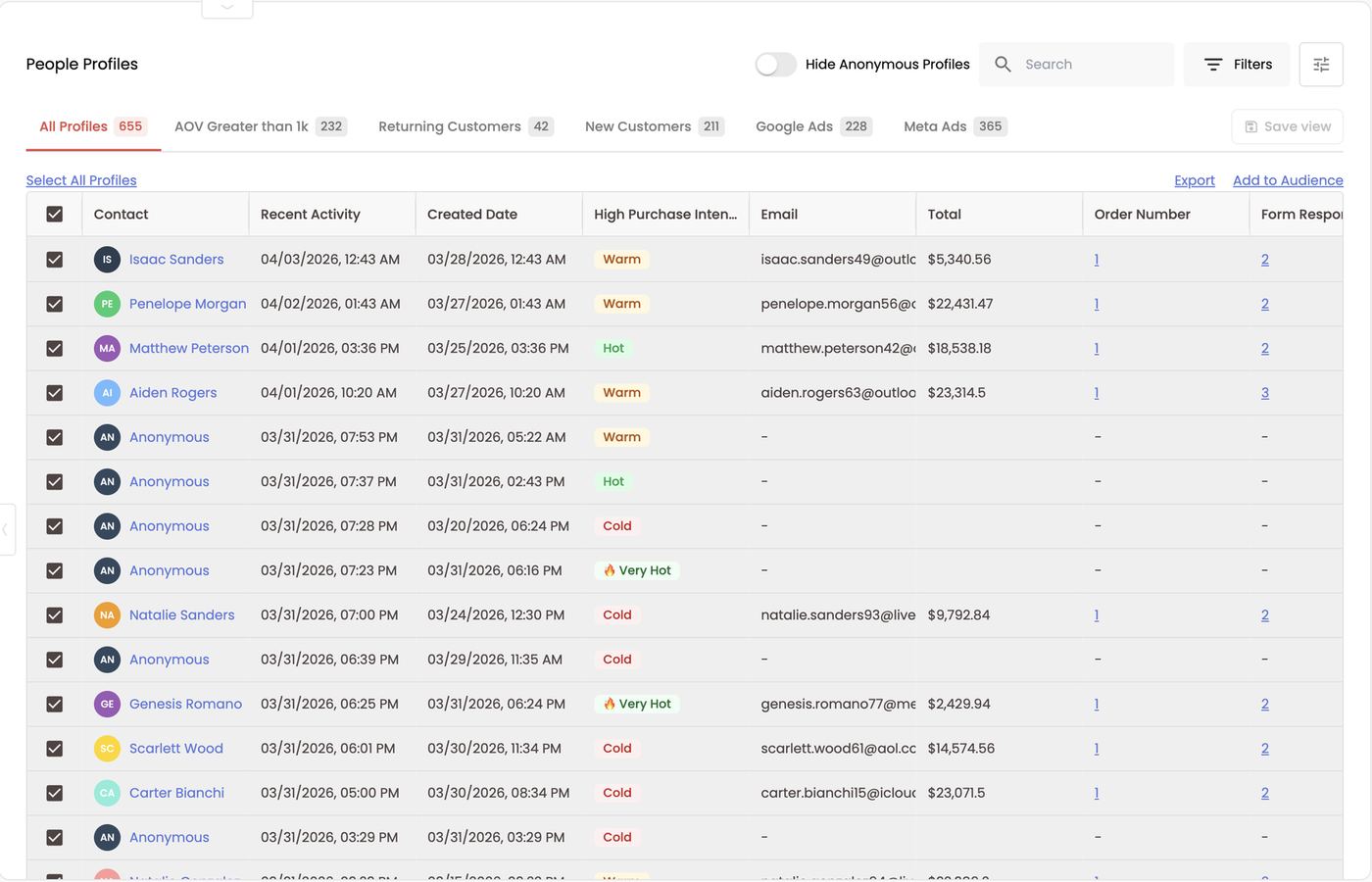Click Aiden Rogers AI avatar
This screenshot has width=1372, height=882.
[107, 393]
